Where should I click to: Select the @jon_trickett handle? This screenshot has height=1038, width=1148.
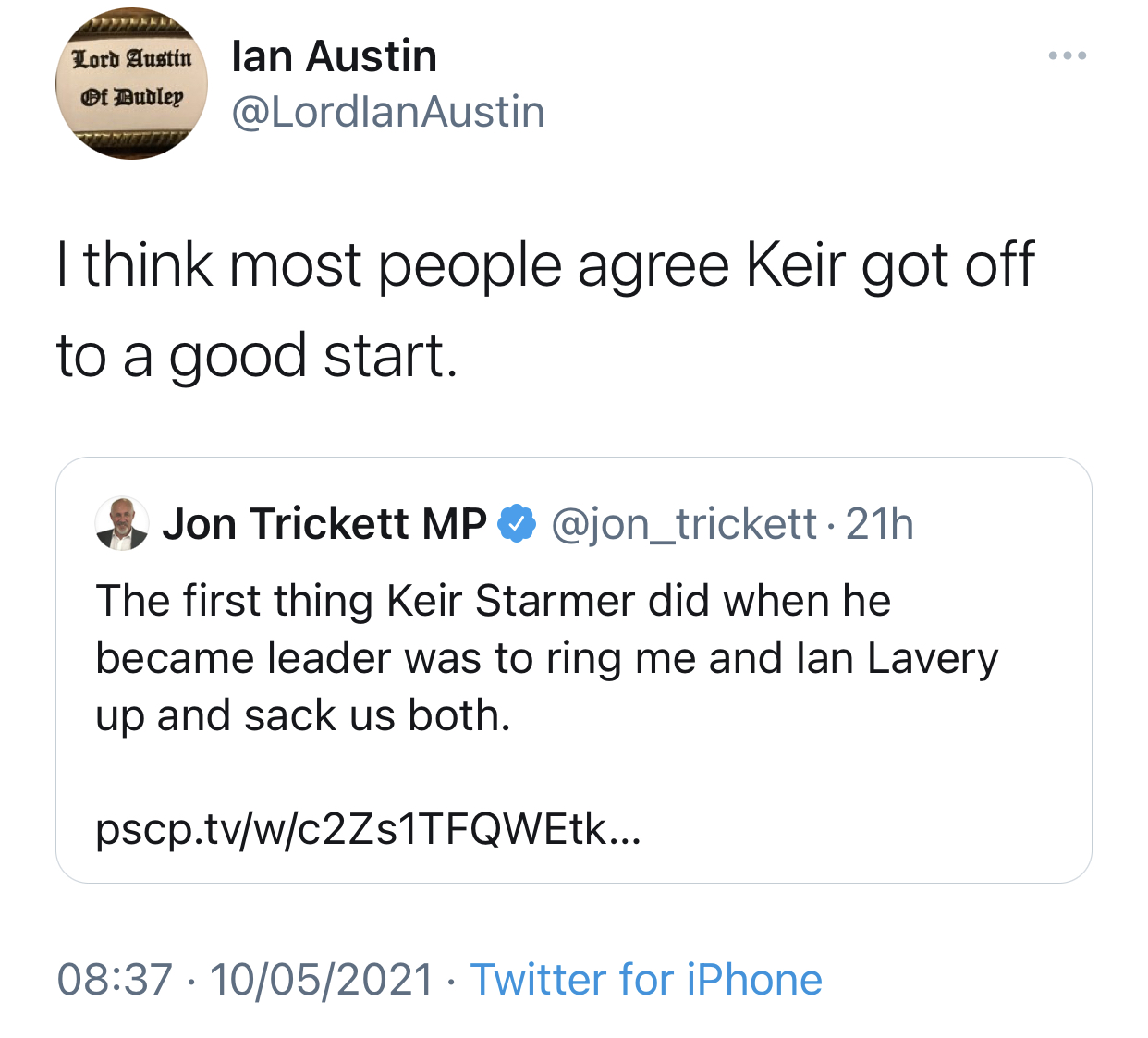(x=684, y=524)
